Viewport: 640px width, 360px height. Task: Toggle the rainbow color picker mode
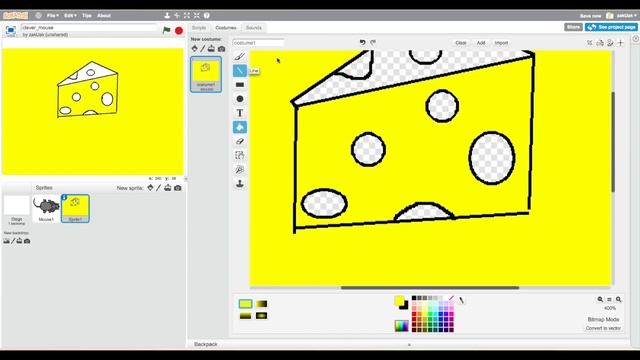(x=402, y=325)
